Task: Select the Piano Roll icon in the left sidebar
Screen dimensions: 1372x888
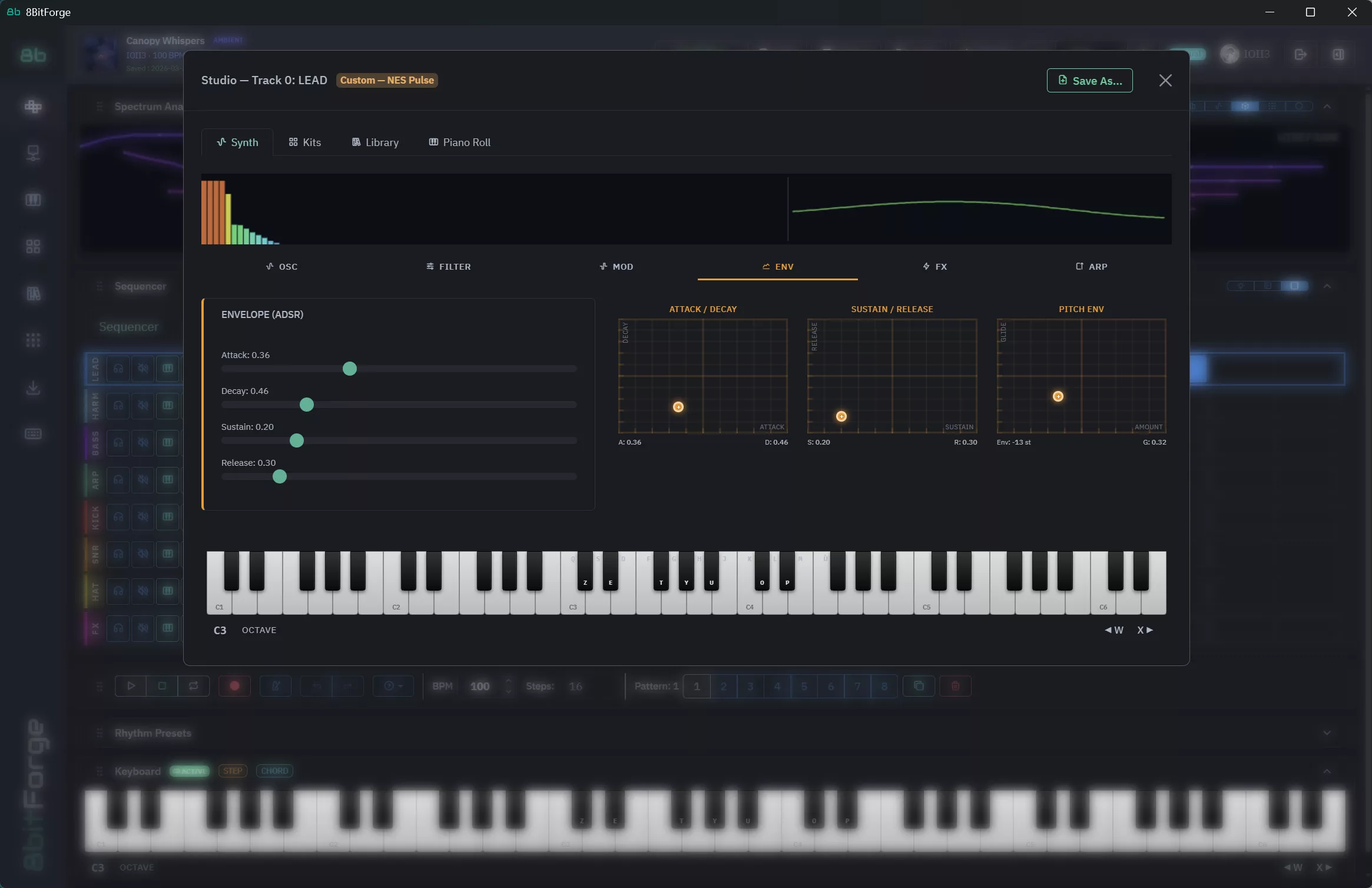Action: coord(34,199)
